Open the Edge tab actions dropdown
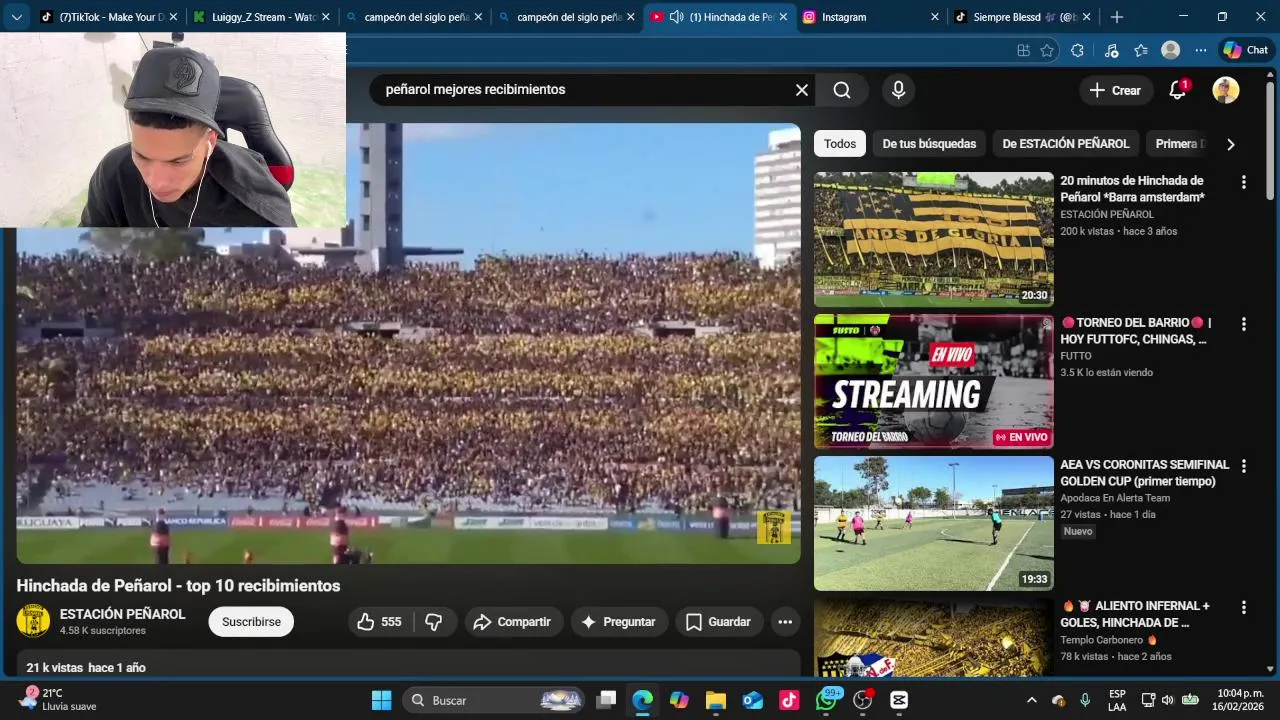Screen dimensions: 1280x720 pyautogui.click(x=17, y=17)
